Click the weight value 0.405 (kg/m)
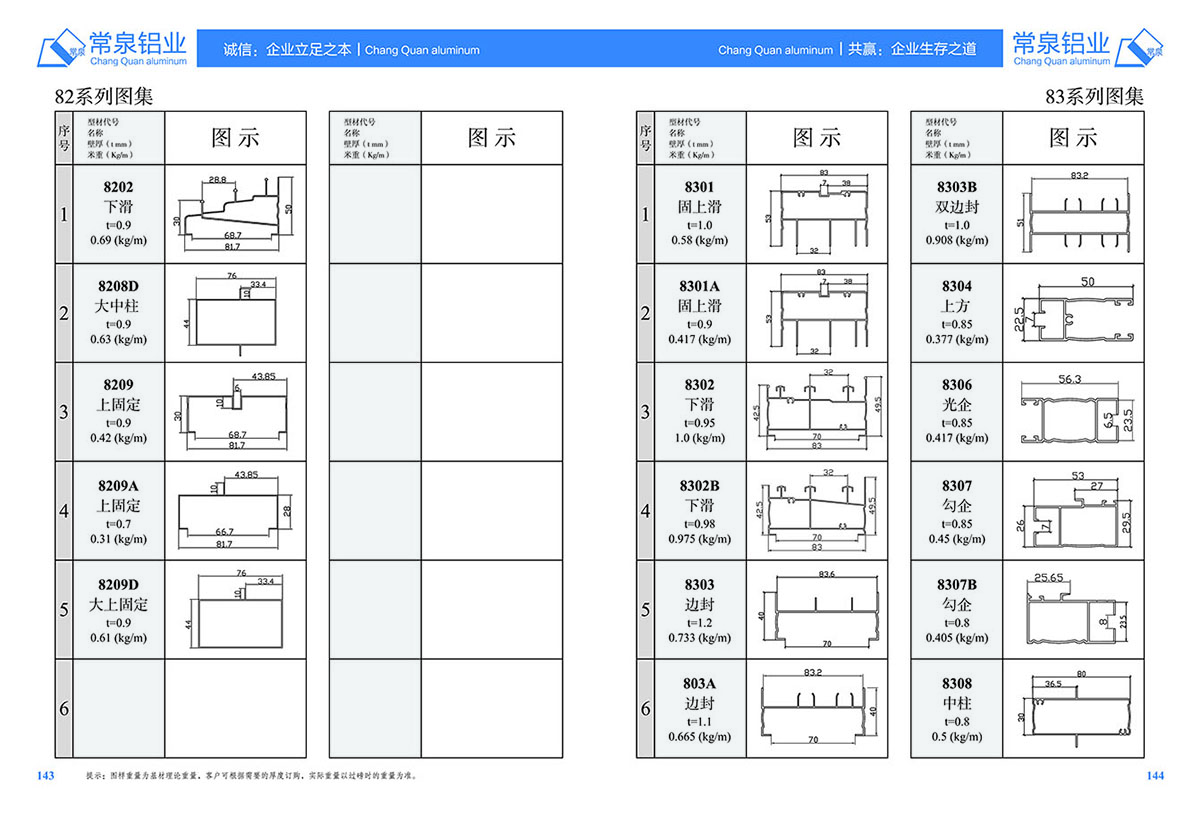Image resolution: width=1200 pixels, height=816 pixels. pyautogui.click(x=957, y=637)
